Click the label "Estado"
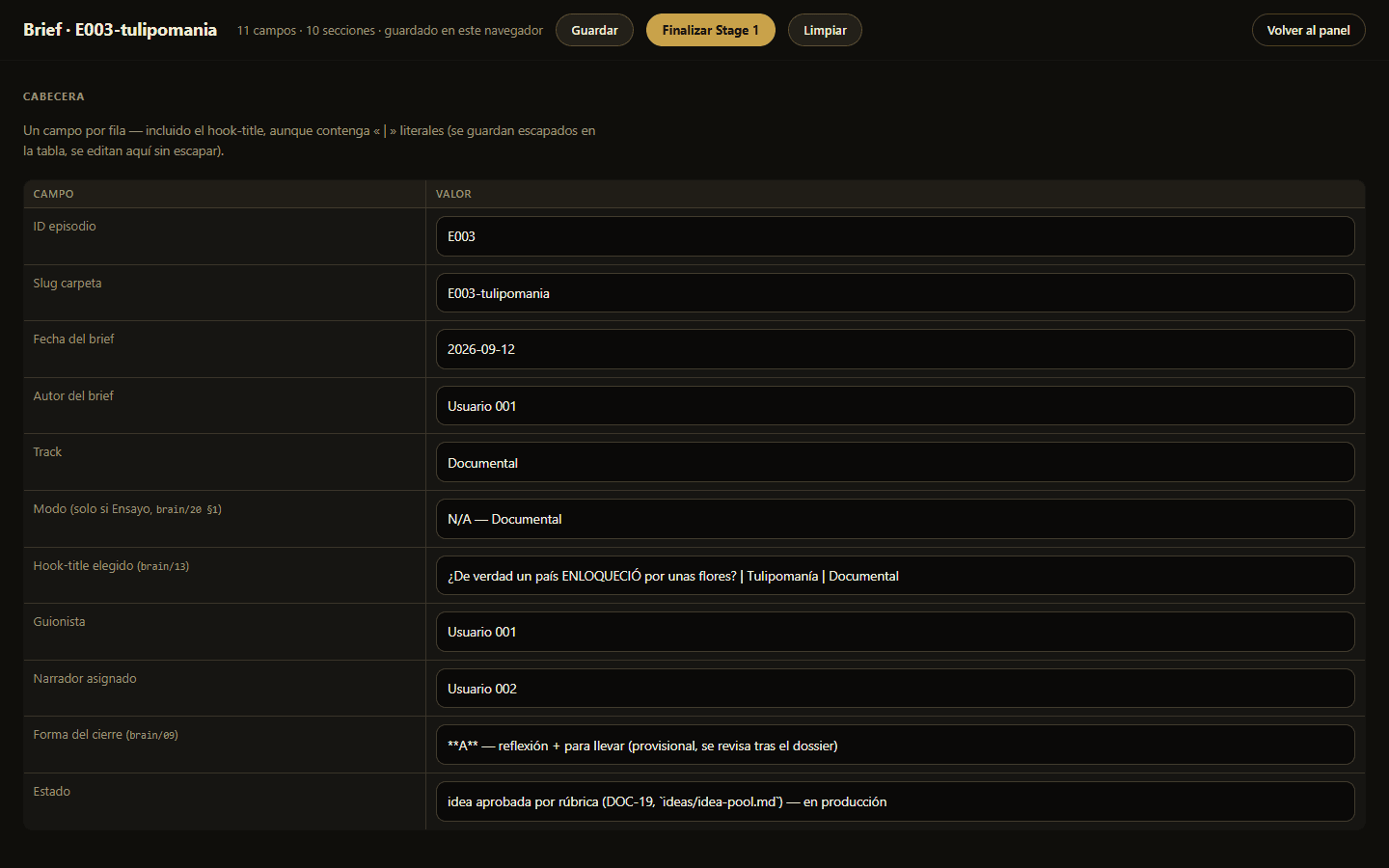The image size is (1389, 868). point(51,792)
